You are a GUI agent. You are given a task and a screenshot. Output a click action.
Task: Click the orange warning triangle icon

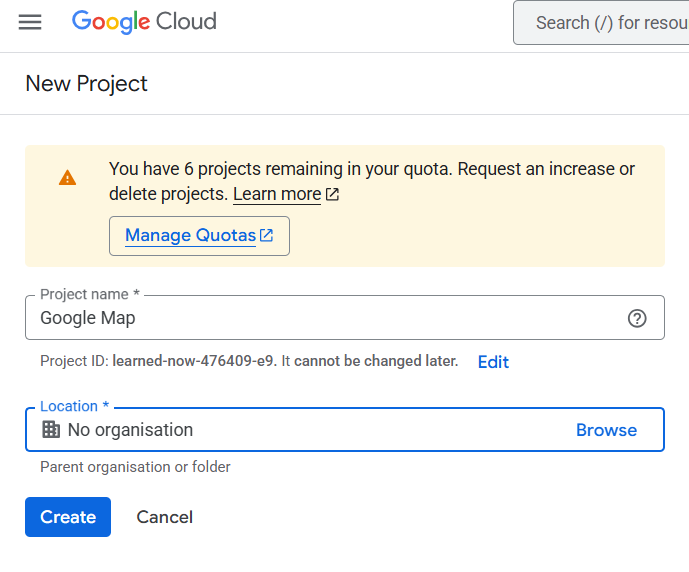68,178
